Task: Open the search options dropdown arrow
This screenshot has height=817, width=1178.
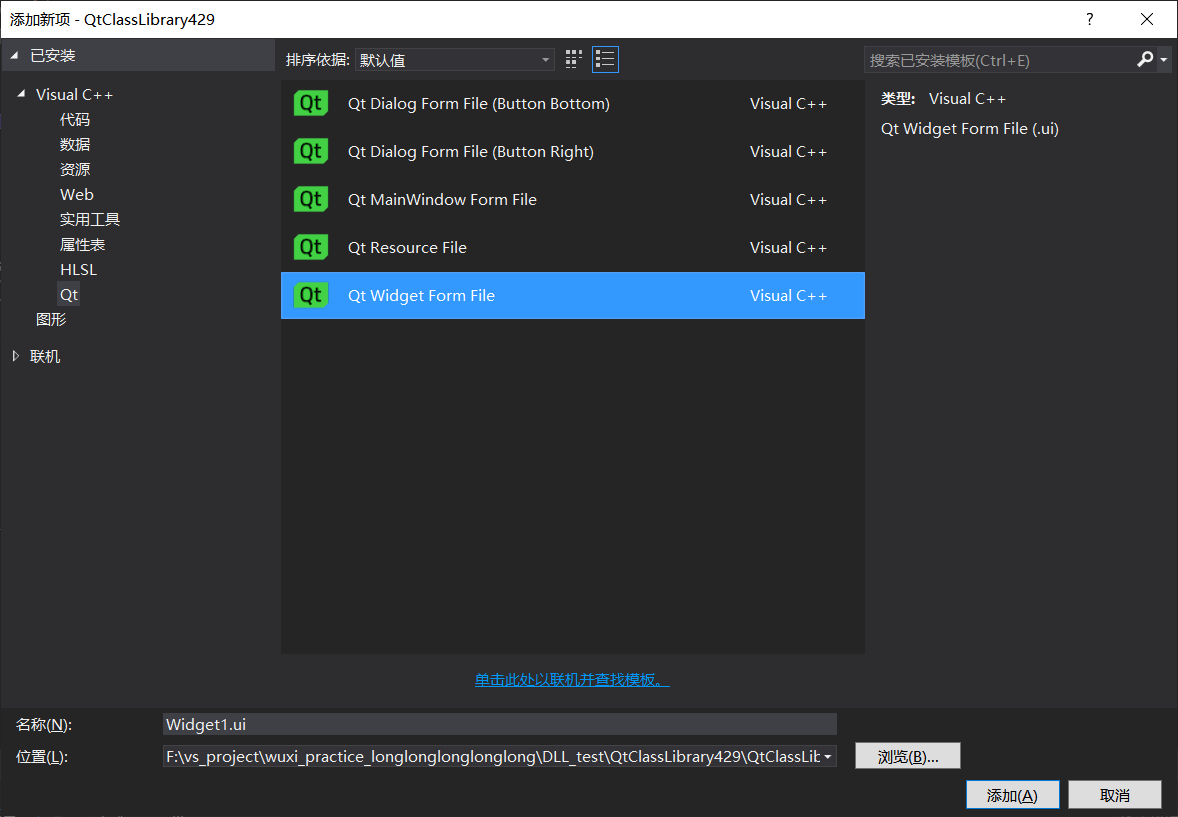Action: [x=1164, y=59]
